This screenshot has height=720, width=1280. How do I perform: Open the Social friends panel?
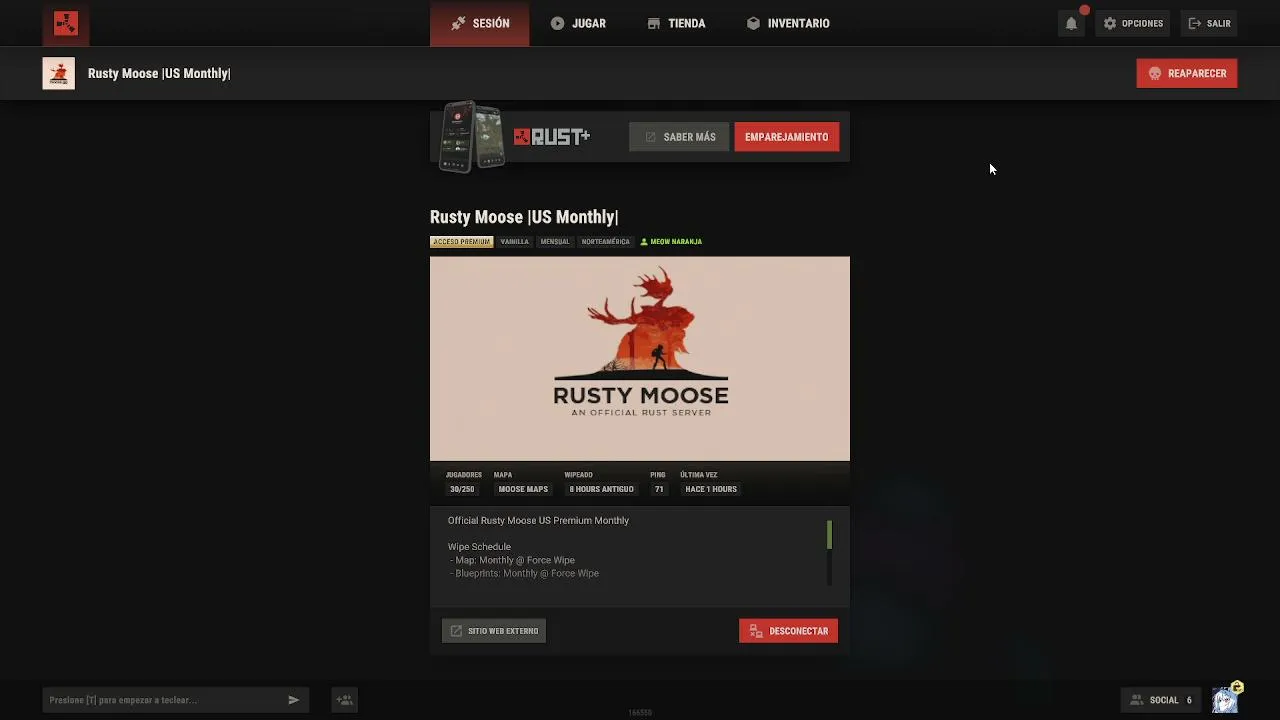(x=1160, y=700)
